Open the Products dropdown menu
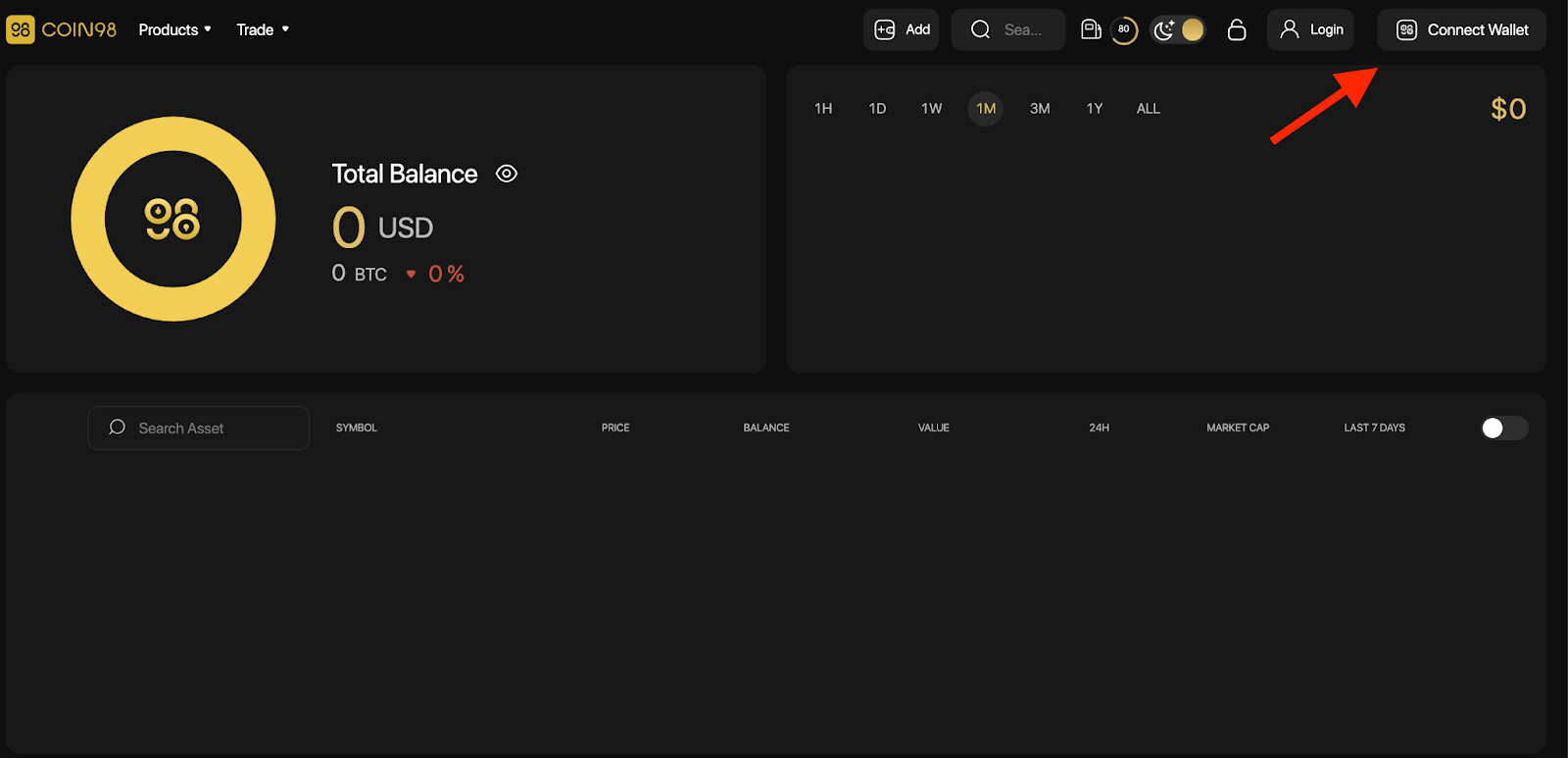 pyautogui.click(x=174, y=29)
